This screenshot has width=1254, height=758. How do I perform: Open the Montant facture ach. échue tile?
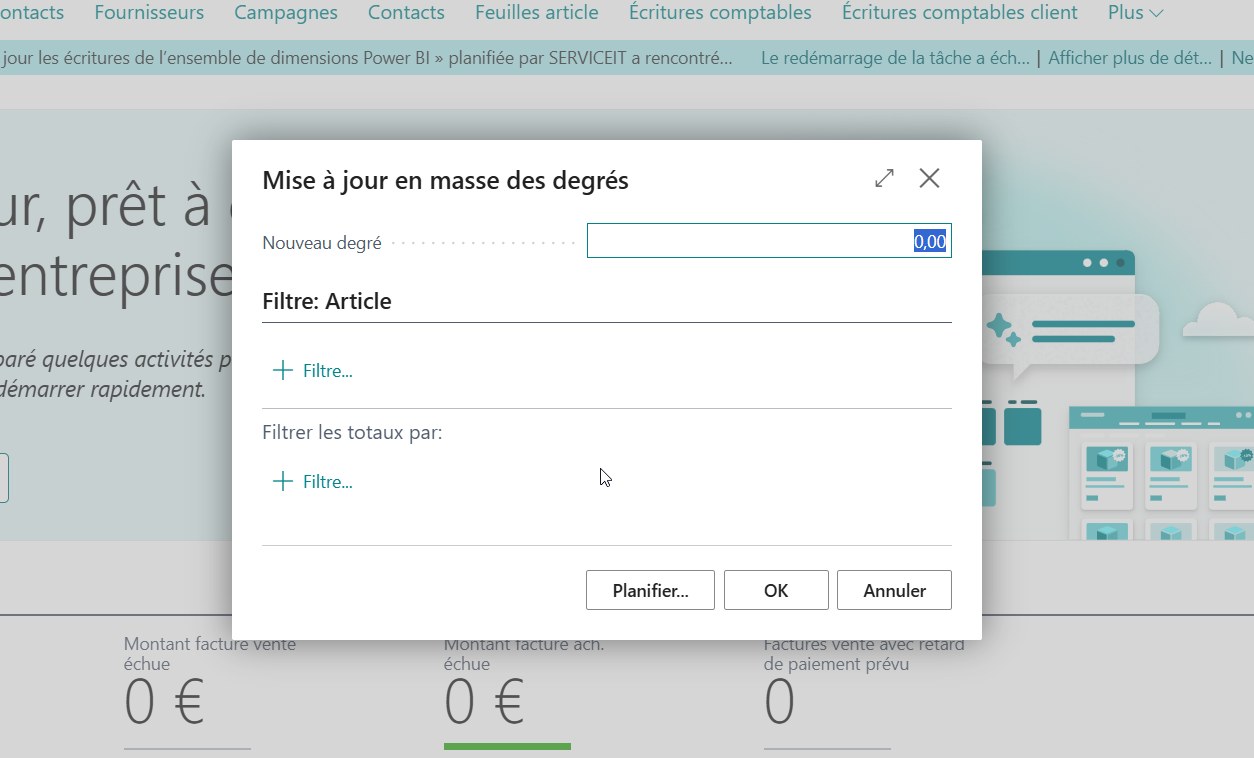pyautogui.click(x=524, y=692)
